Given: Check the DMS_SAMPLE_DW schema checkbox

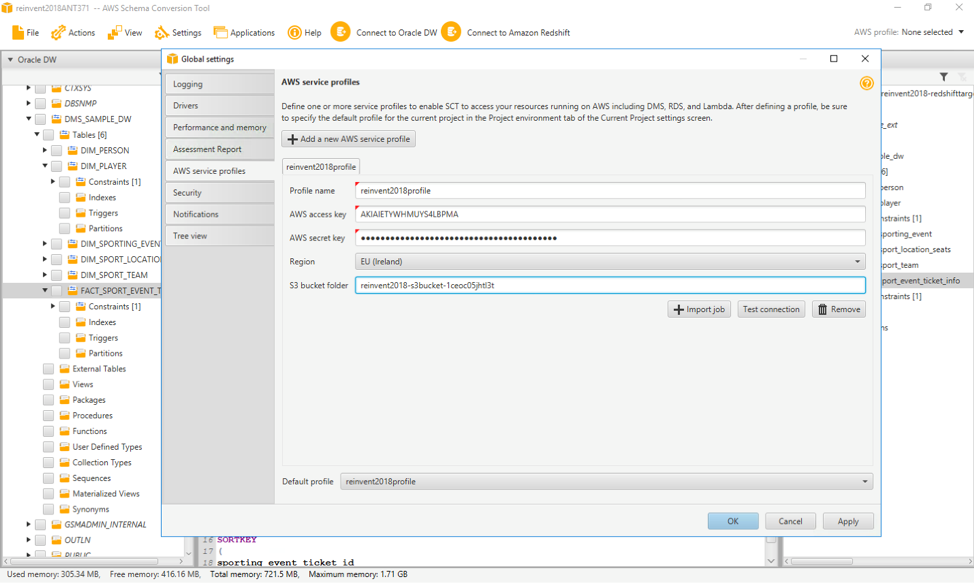Looking at the screenshot, I should click(40, 119).
